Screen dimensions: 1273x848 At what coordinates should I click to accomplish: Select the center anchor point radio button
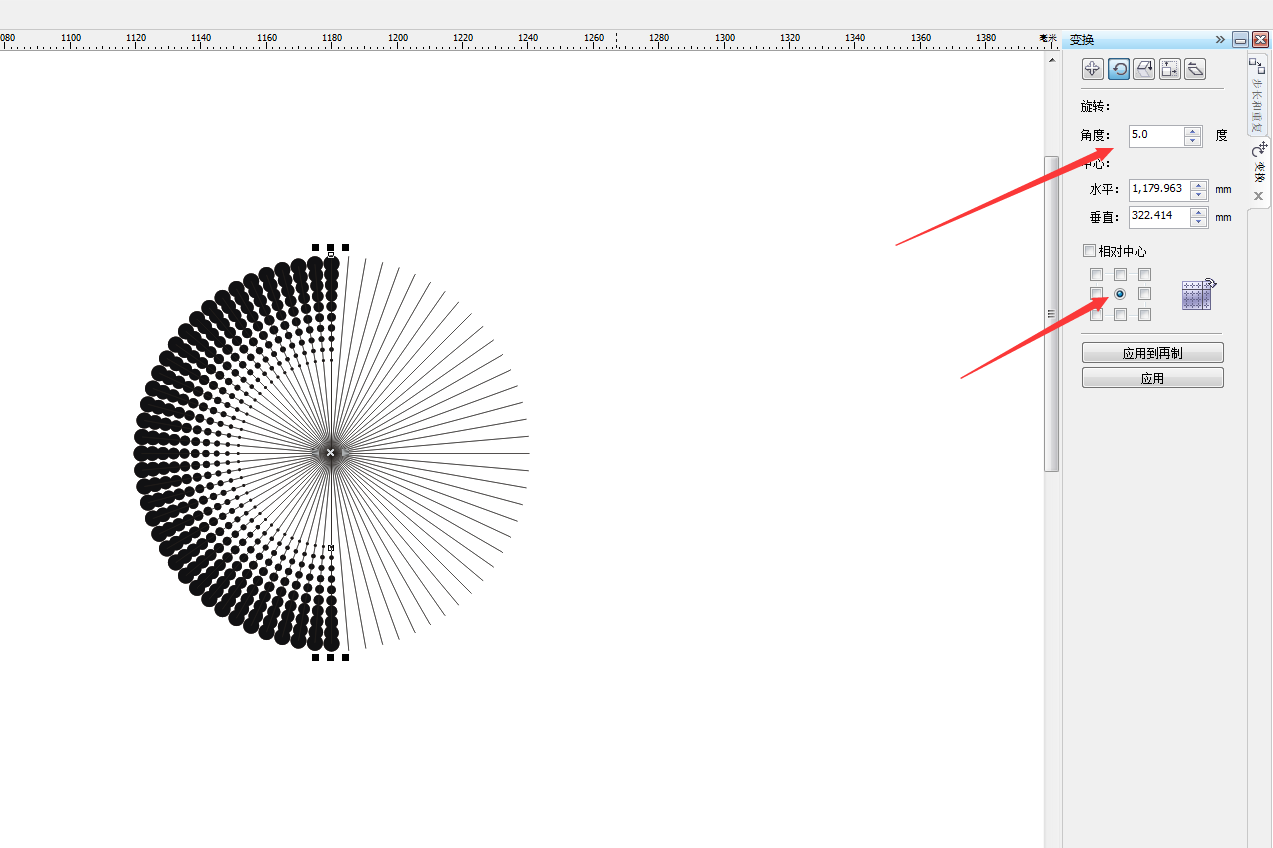point(1120,294)
